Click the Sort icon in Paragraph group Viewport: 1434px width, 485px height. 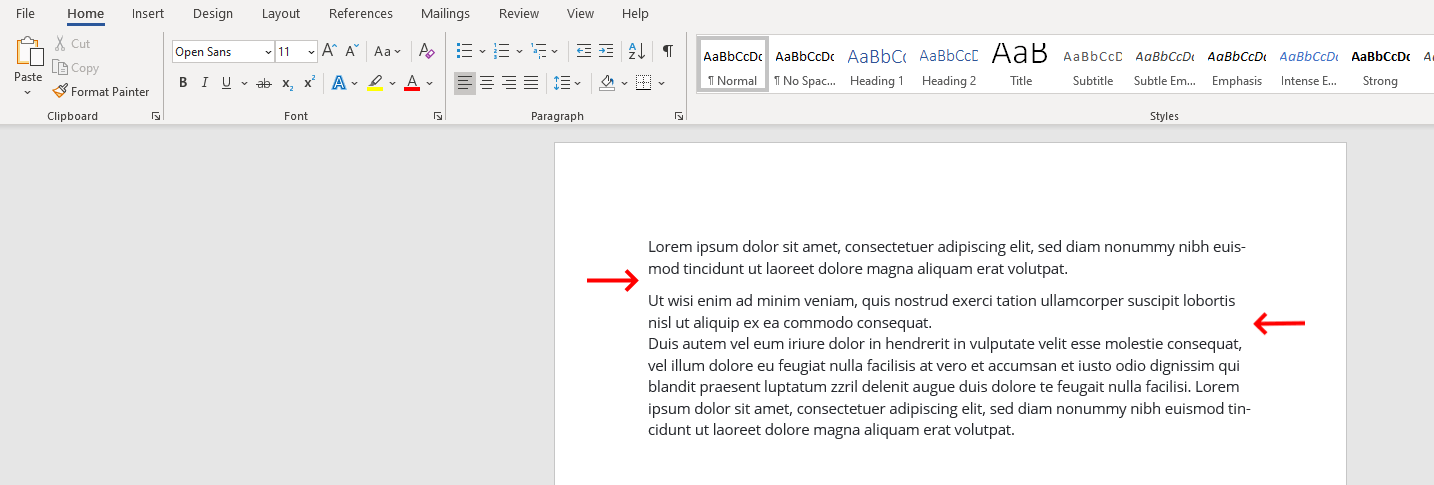636,51
